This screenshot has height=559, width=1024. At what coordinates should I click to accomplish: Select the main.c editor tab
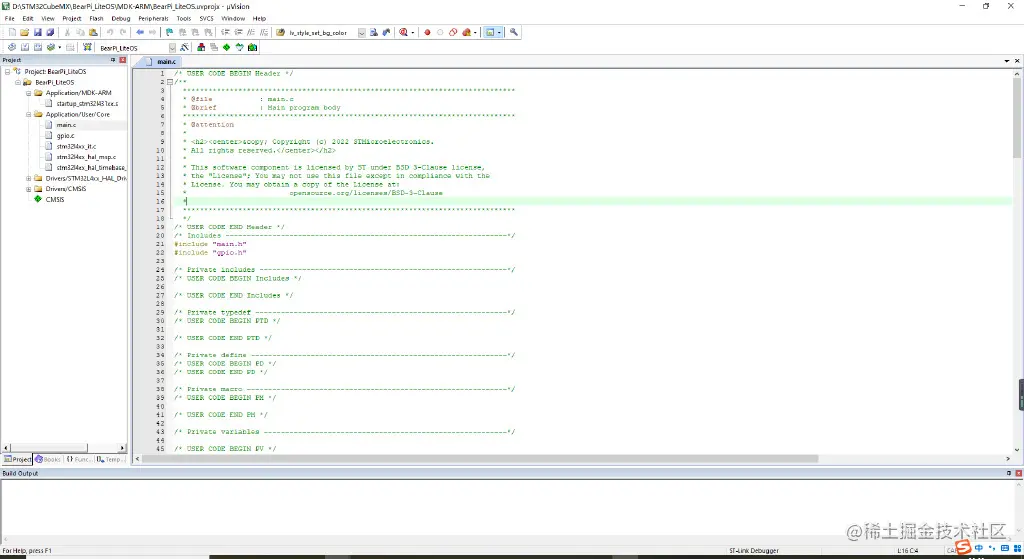tap(161, 61)
